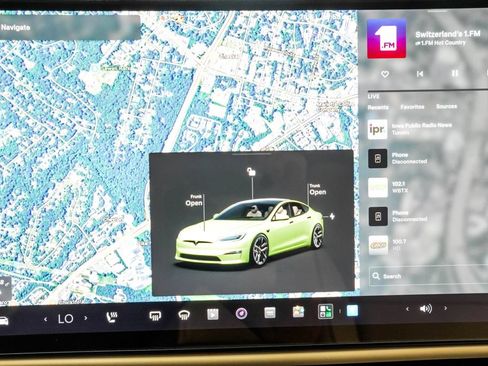Screen dimensions: 488x366
Task: Open the media Search field
Action: coord(429,276)
